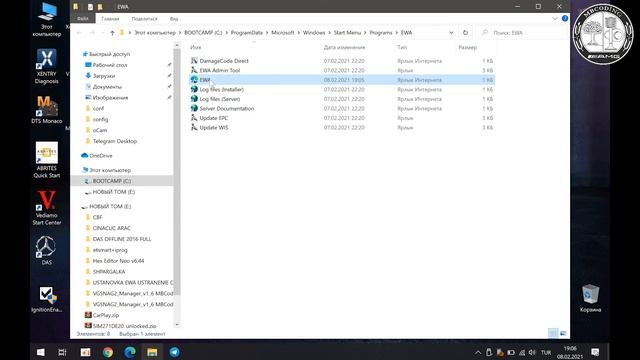Select Log files (Server) shortcut
Viewport: 640px width, 360px height.
point(220,99)
